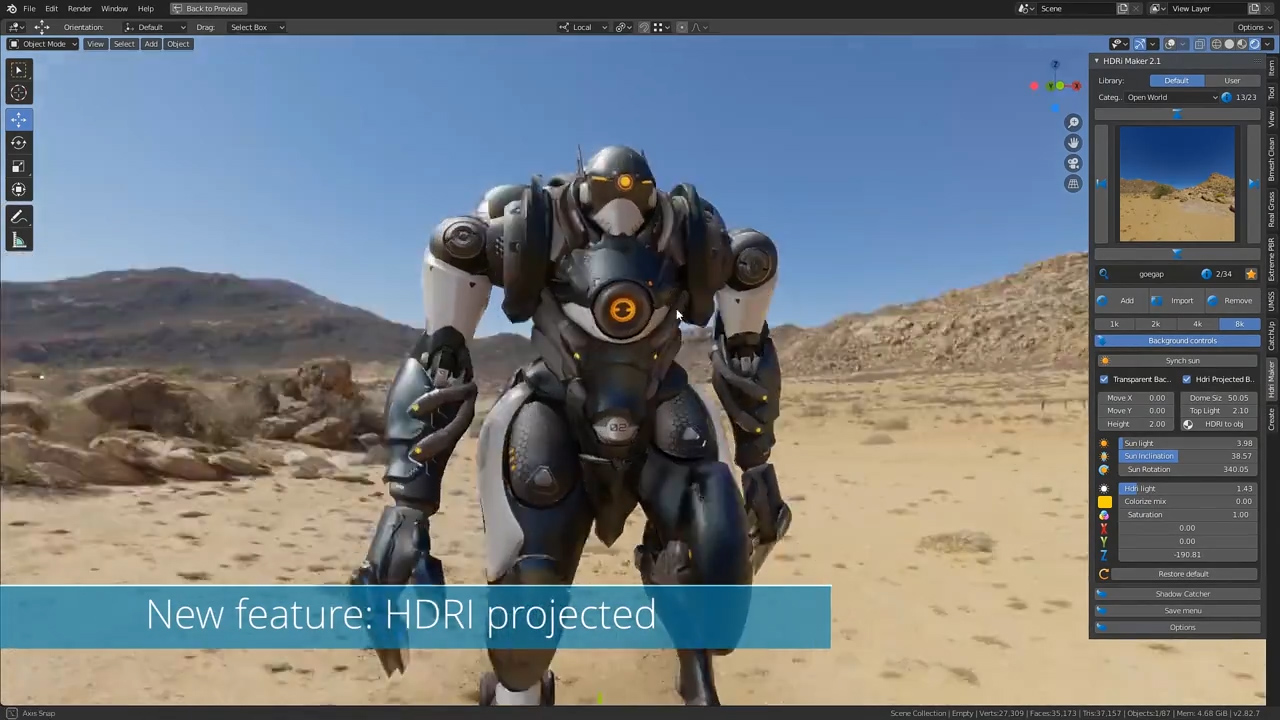
Task: Switch perspective/orthographic grid gizmo
Action: [1073, 184]
